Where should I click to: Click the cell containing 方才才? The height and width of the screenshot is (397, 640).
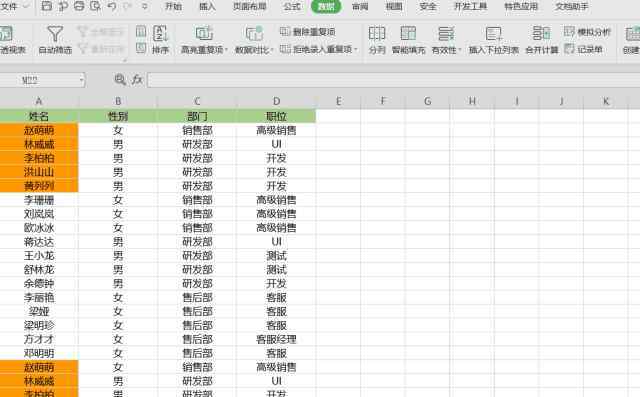click(39, 339)
